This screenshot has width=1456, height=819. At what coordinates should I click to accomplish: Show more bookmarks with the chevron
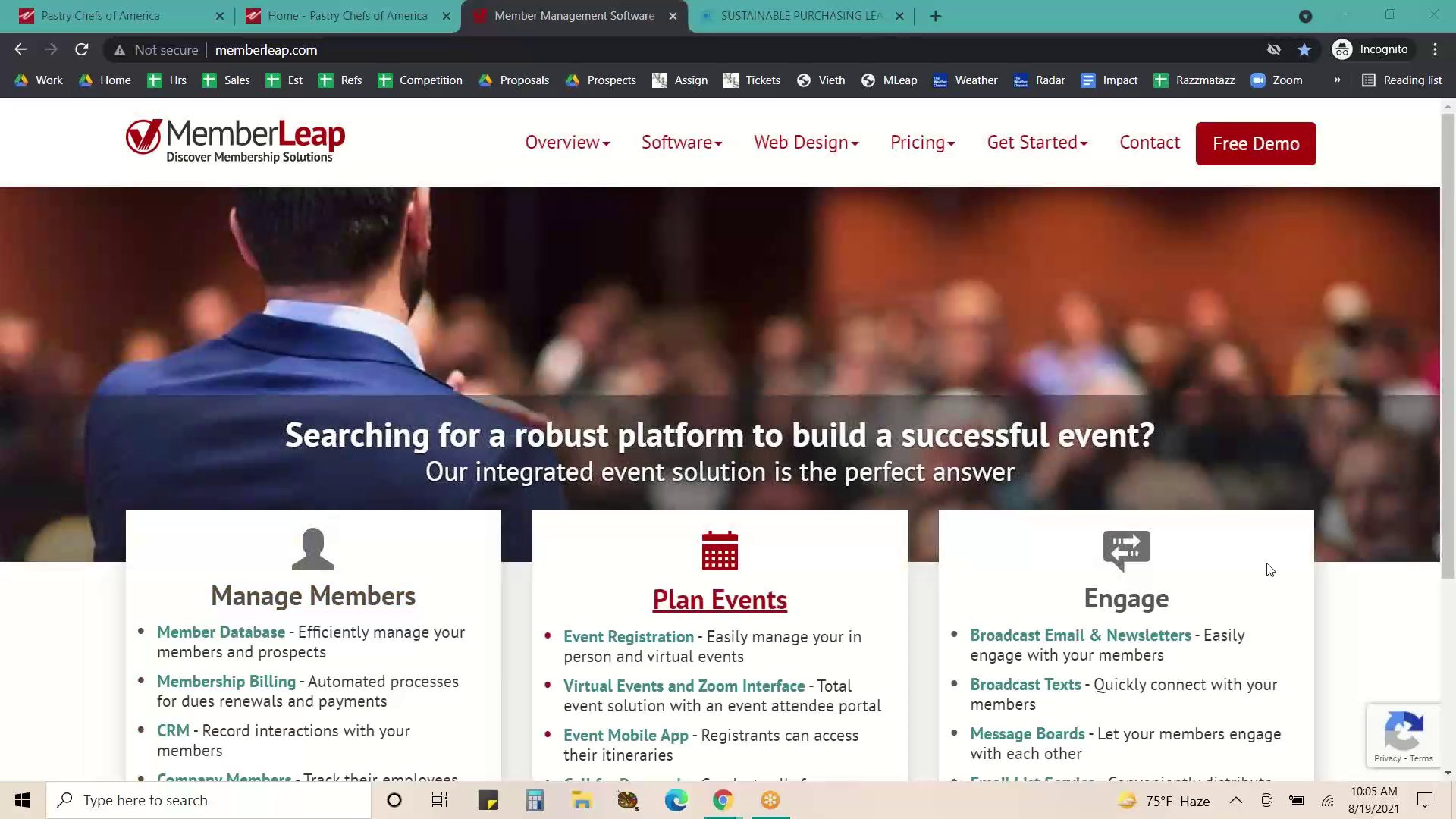[x=1337, y=80]
